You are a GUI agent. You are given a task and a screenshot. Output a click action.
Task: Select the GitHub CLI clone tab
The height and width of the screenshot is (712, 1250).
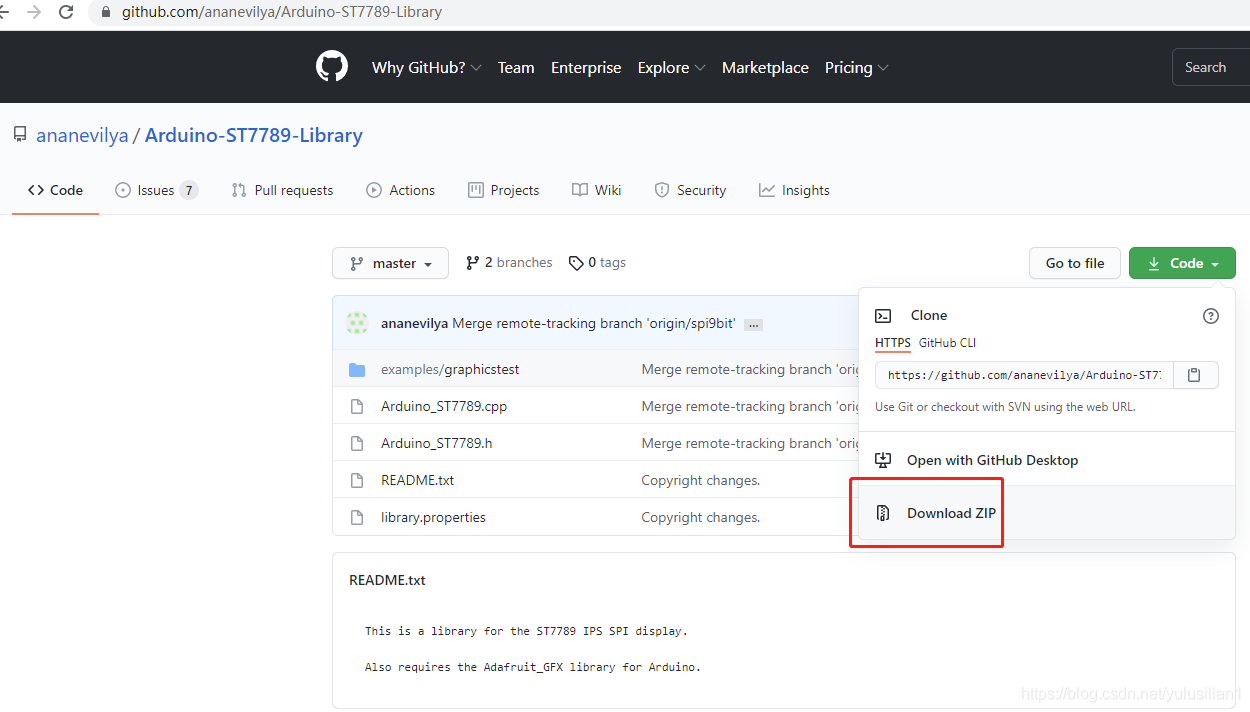(947, 343)
